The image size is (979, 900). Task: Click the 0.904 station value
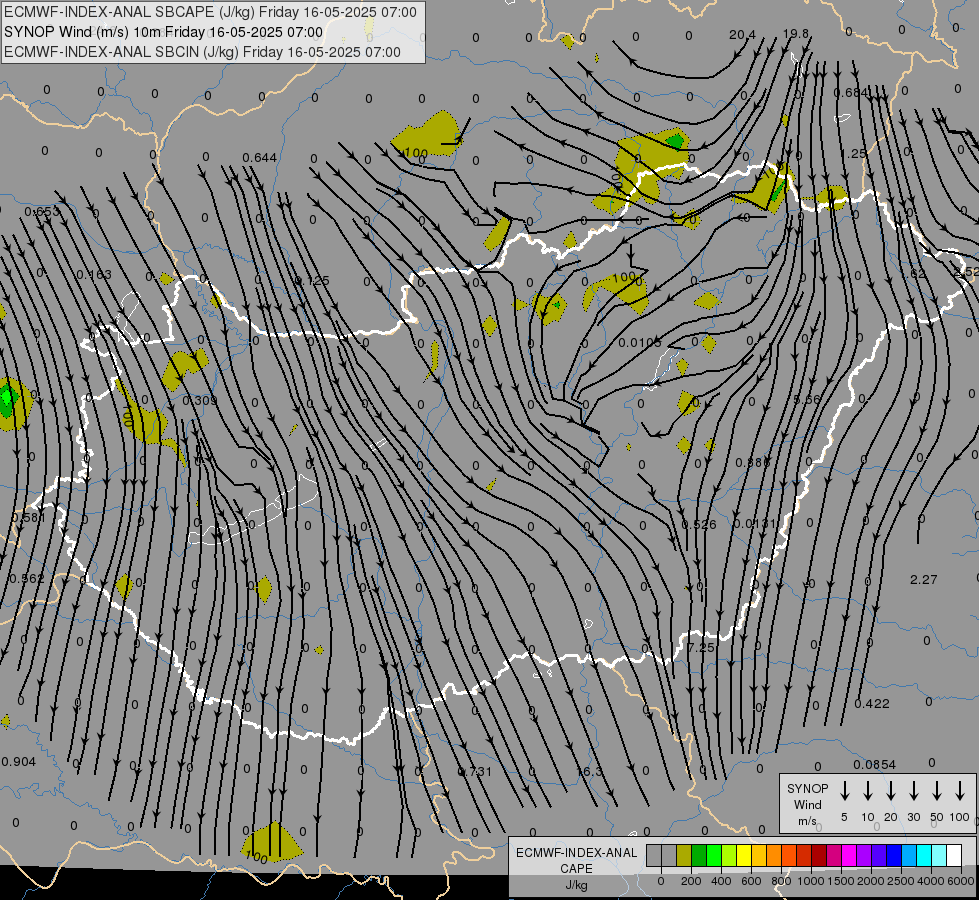point(19,762)
